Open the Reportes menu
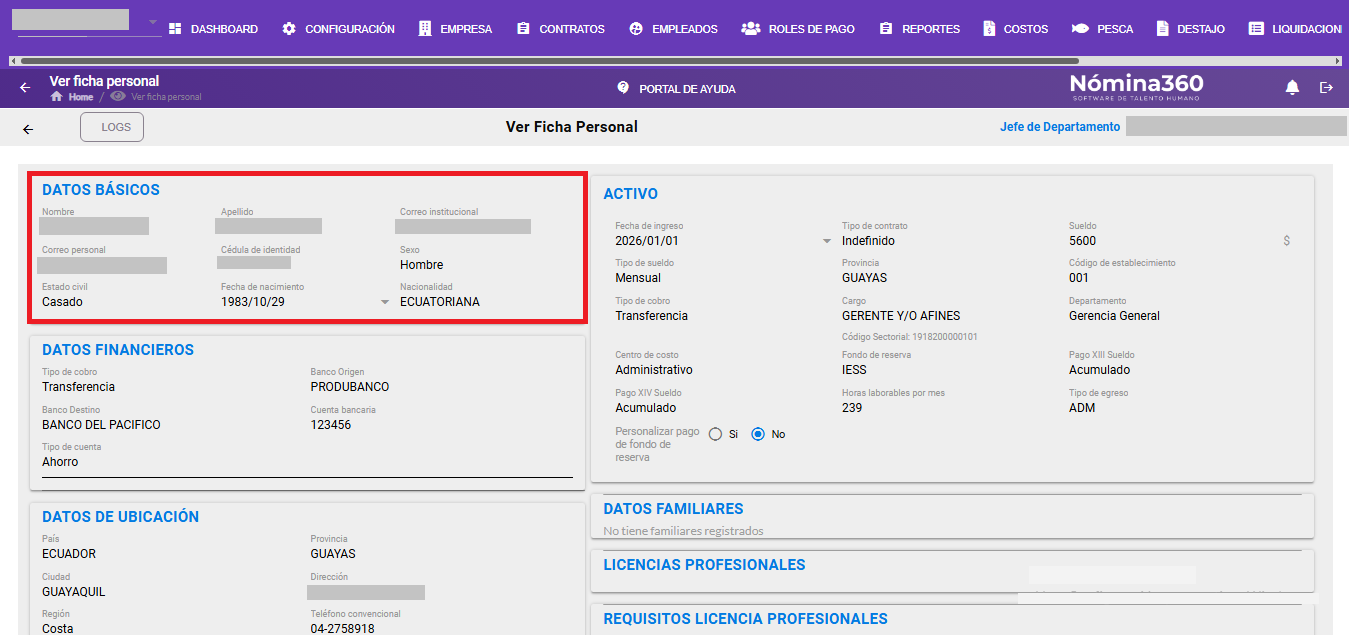 tap(919, 29)
